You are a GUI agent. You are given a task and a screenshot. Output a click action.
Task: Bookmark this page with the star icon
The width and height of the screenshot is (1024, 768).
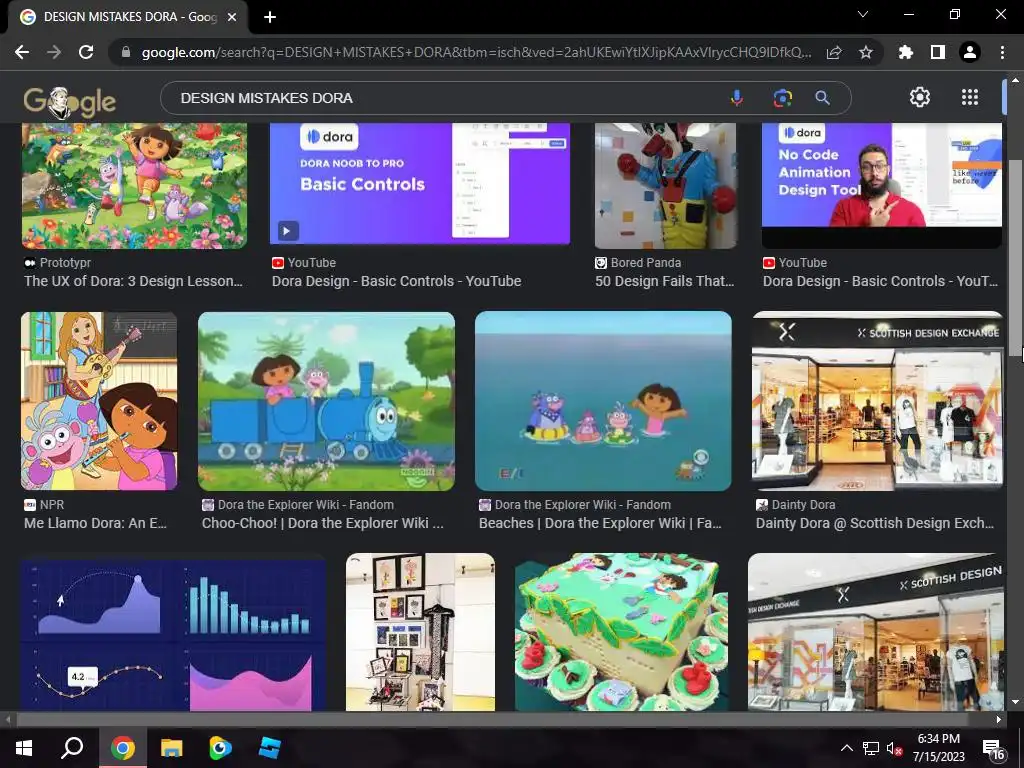(x=865, y=52)
